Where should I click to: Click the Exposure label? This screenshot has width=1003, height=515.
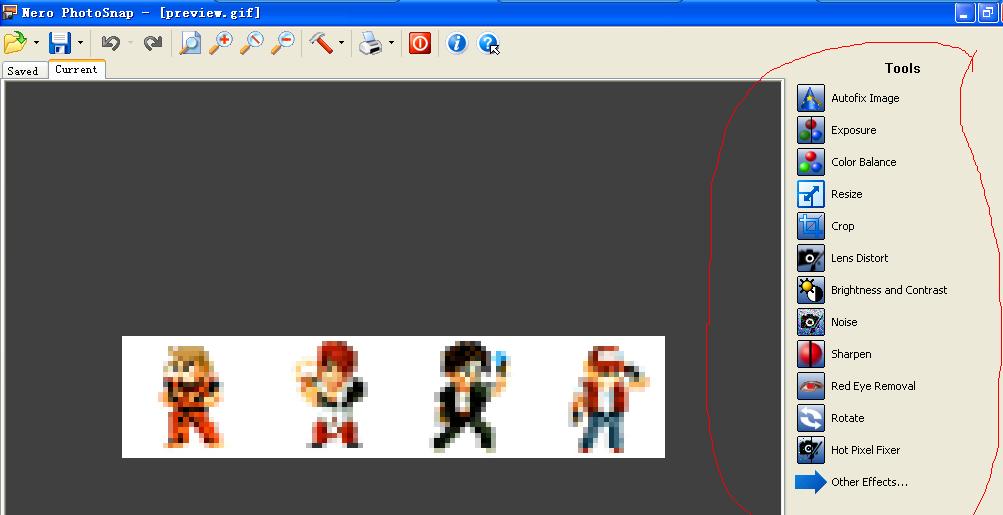[x=853, y=130]
